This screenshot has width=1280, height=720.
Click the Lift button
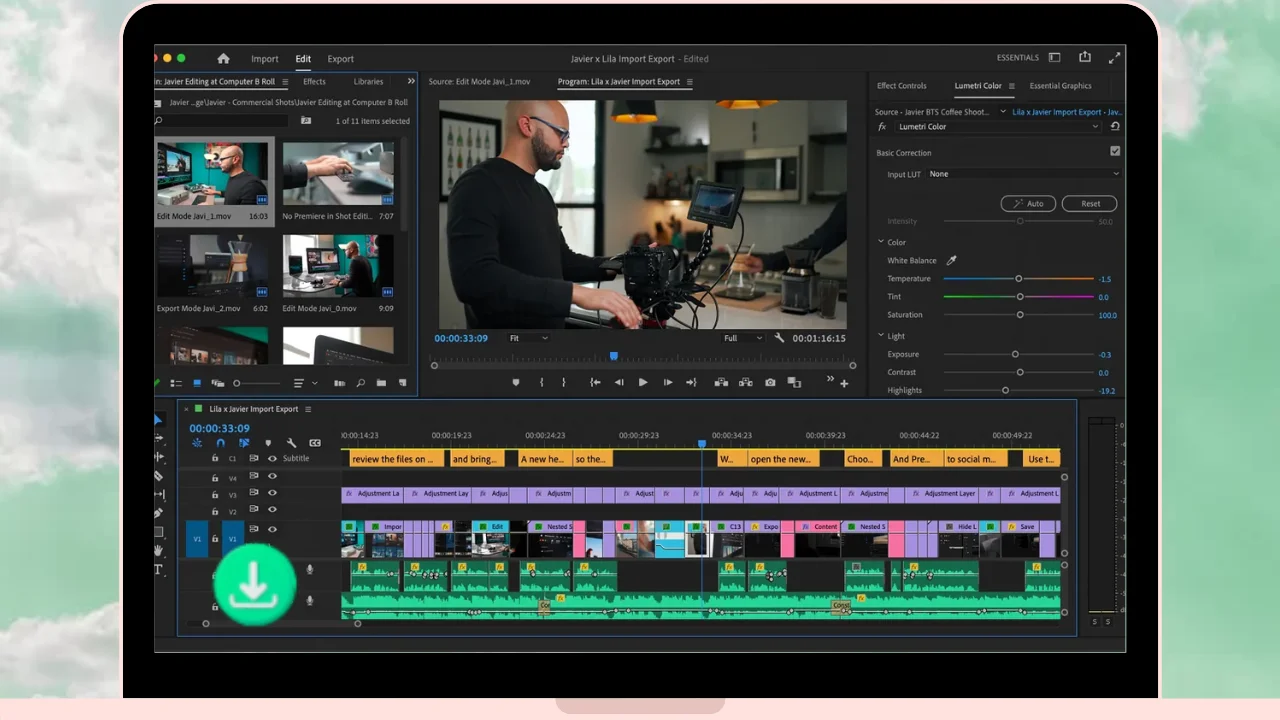[x=721, y=382]
